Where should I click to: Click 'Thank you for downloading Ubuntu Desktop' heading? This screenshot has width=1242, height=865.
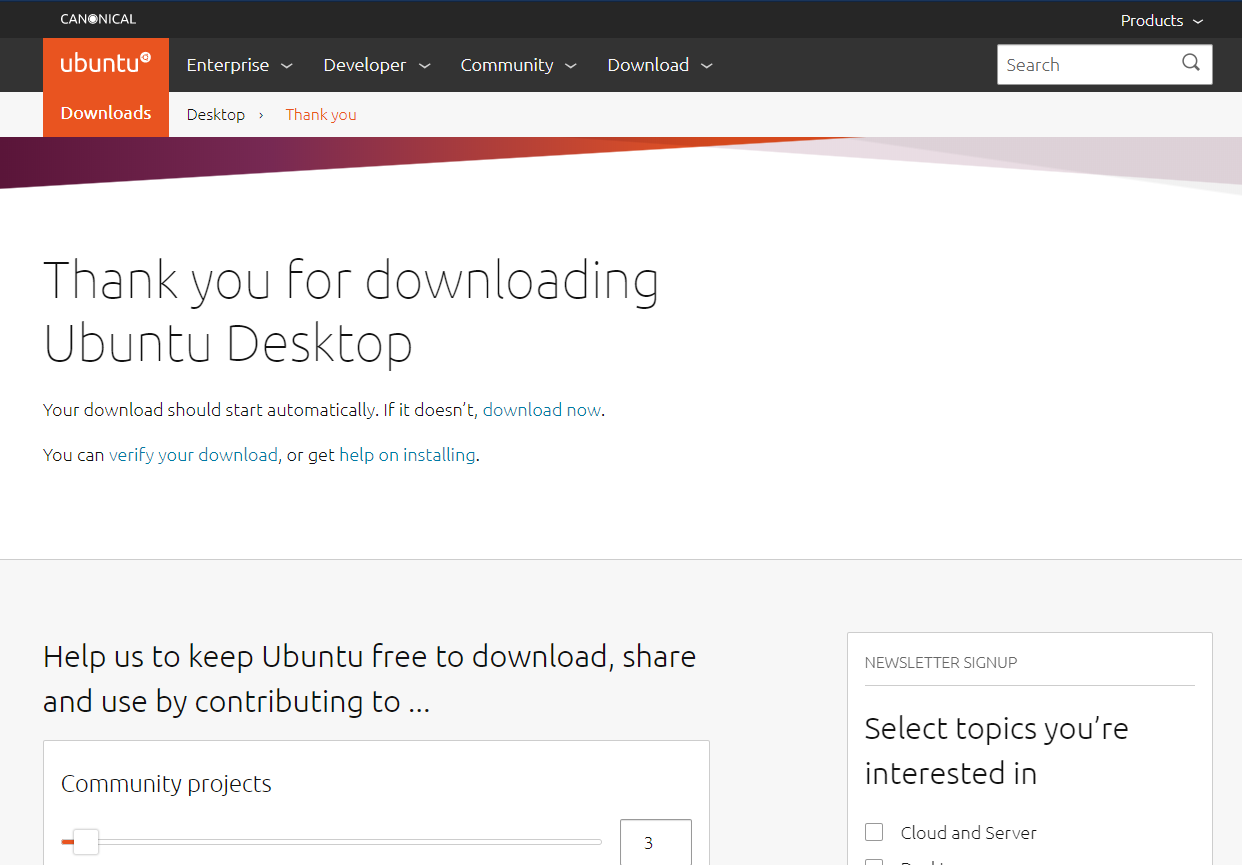point(351,311)
